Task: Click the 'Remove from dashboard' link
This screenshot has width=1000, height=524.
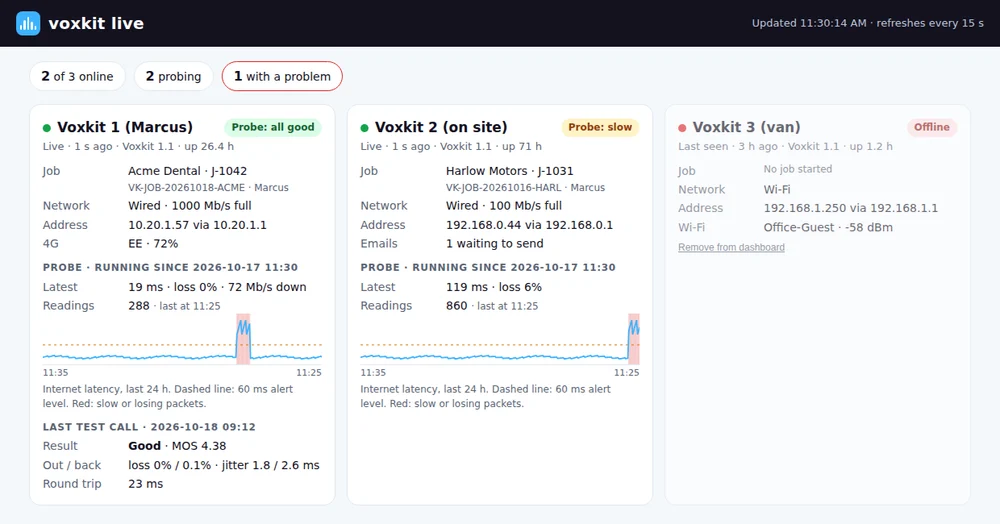Action: coord(732,247)
